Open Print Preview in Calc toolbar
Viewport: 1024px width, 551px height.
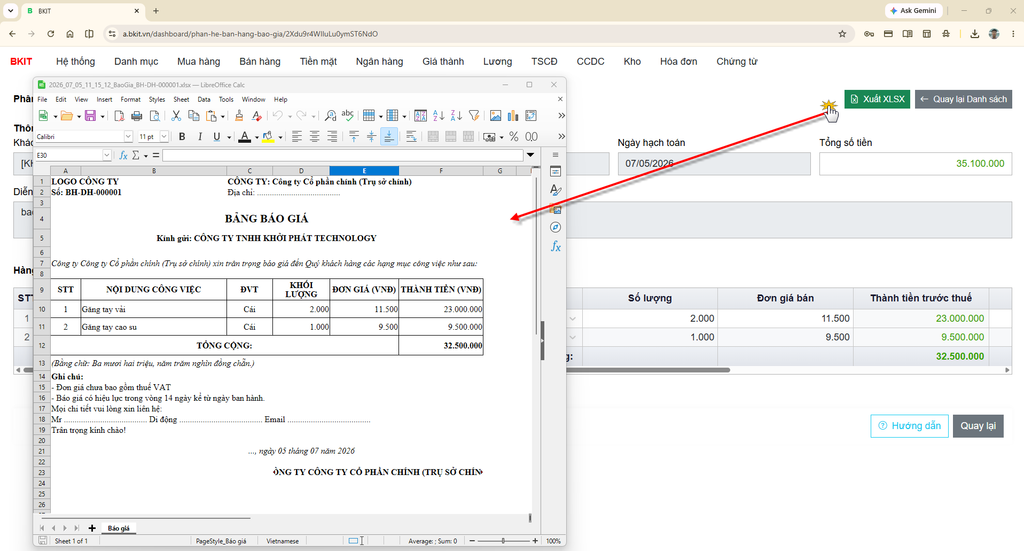pyautogui.click(x=155, y=116)
